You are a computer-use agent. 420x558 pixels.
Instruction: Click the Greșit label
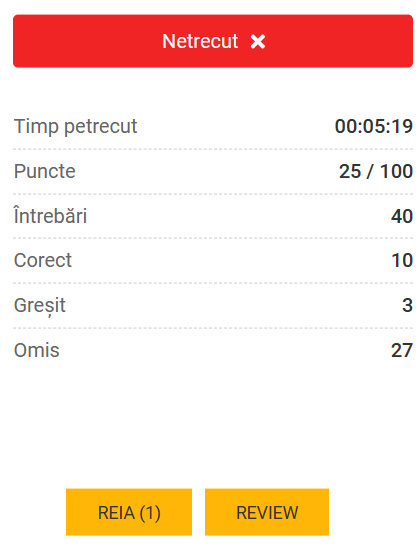40,306
